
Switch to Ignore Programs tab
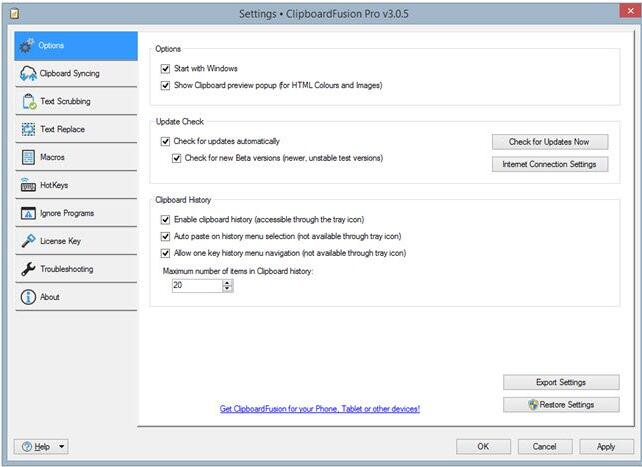pos(76,213)
